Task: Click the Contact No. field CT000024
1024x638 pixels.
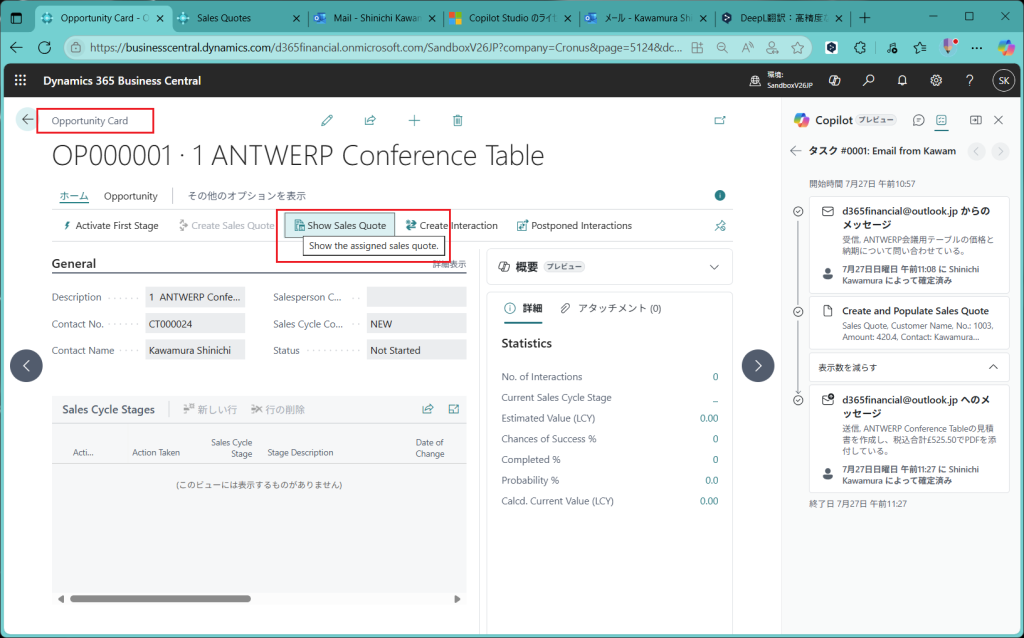Action: pyautogui.click(x=195, y=323)
